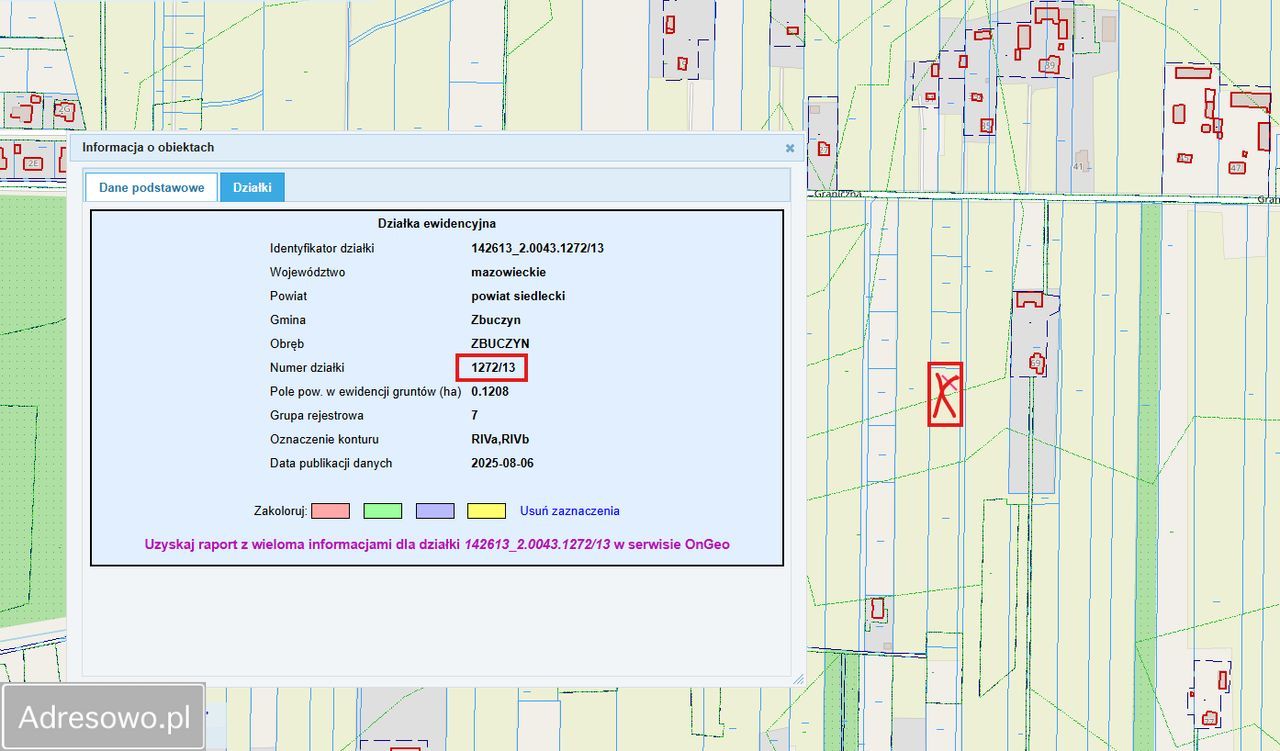Grab the dialog resize handle corner
Screen dimensions: 1280x751
(798, 679)
